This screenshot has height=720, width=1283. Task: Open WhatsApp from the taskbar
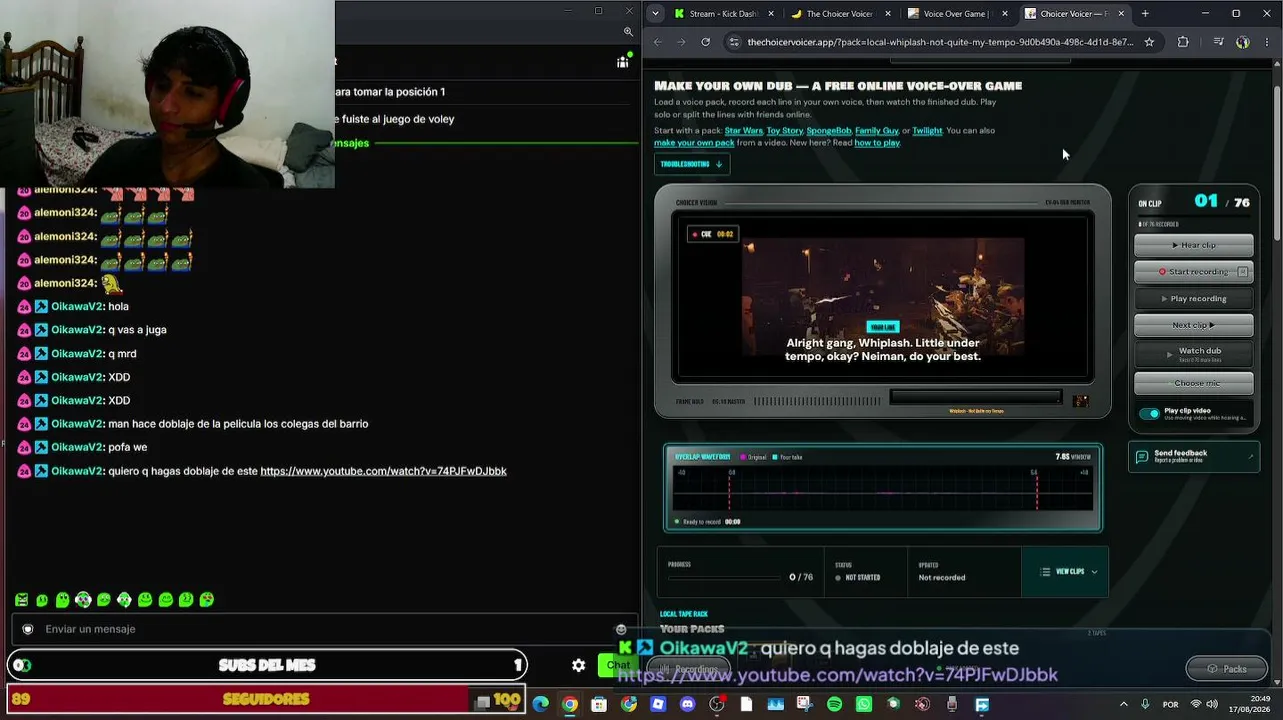(864, 704)
